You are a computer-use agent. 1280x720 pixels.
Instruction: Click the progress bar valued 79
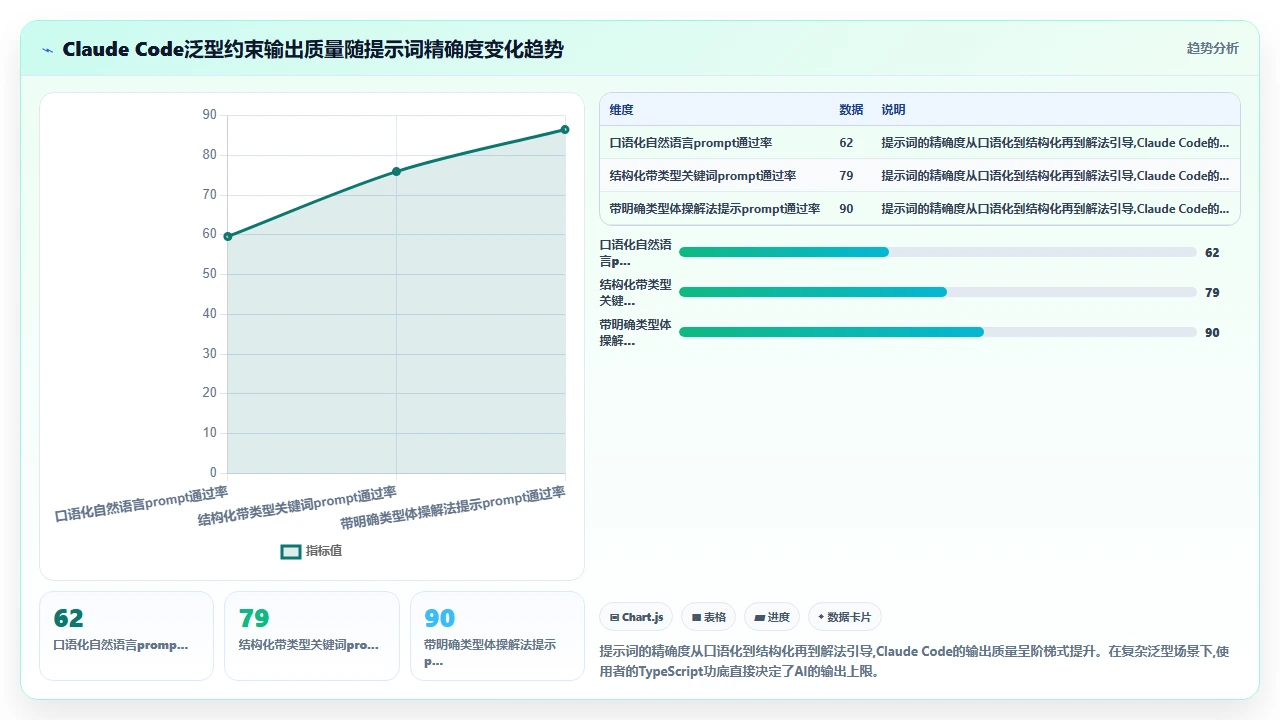pyautogui.click(x=937, y=292)
